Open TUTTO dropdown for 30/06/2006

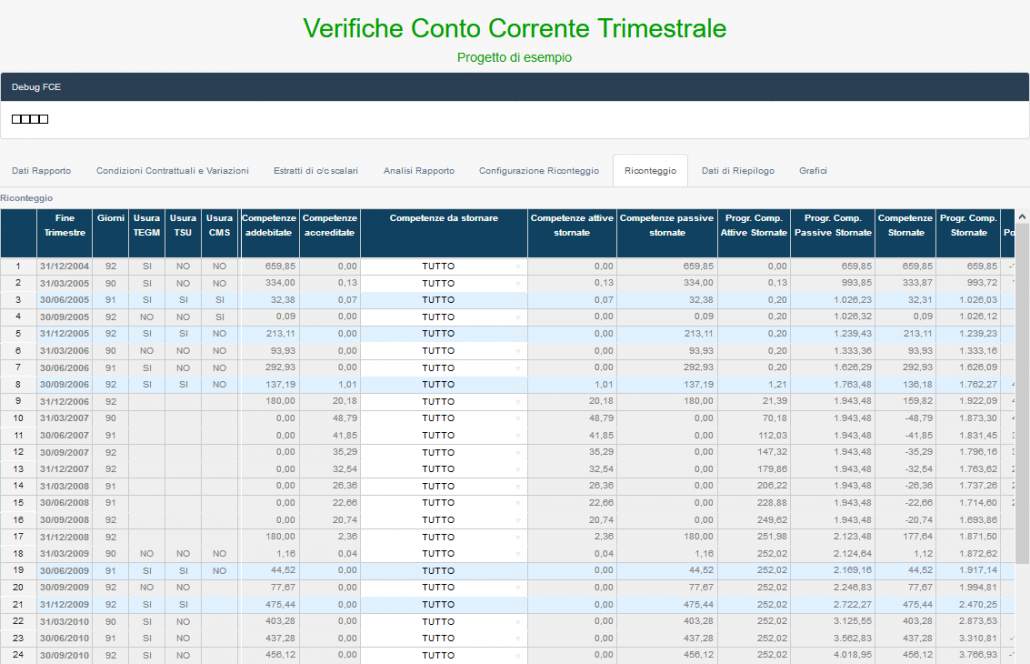[x=444, y=368]
